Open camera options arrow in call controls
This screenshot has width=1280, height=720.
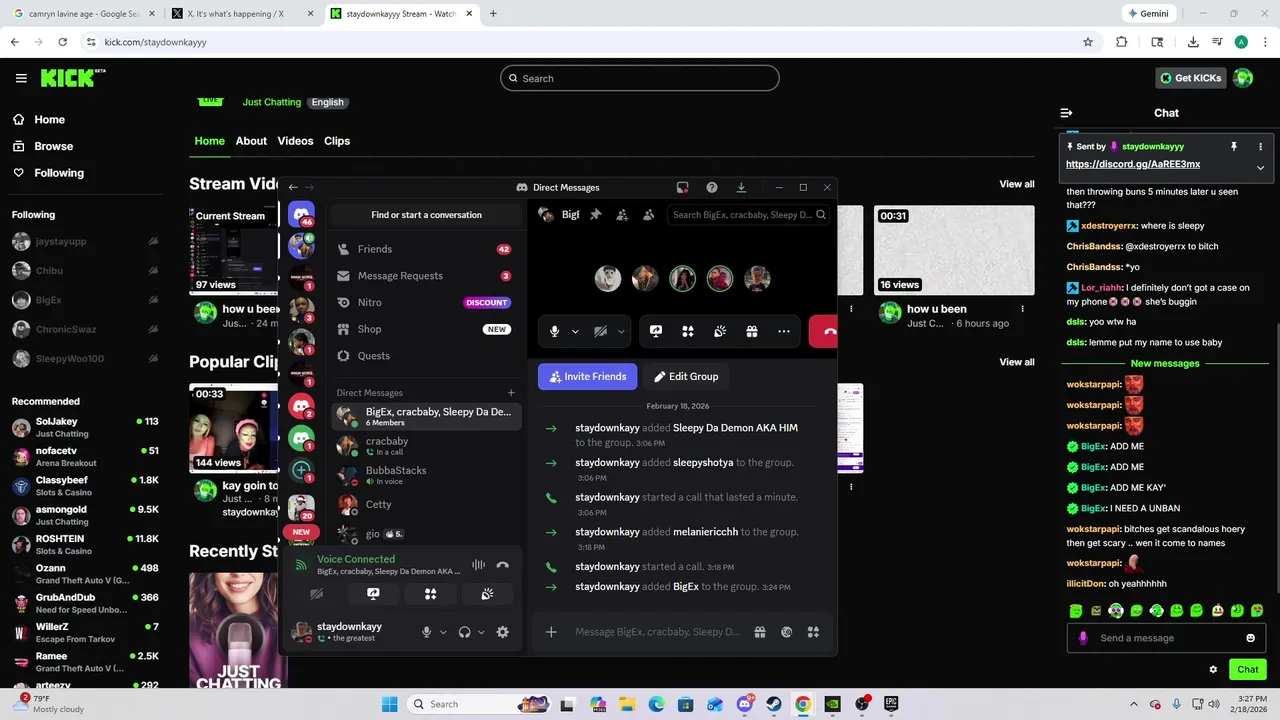(x=621, y=331)
